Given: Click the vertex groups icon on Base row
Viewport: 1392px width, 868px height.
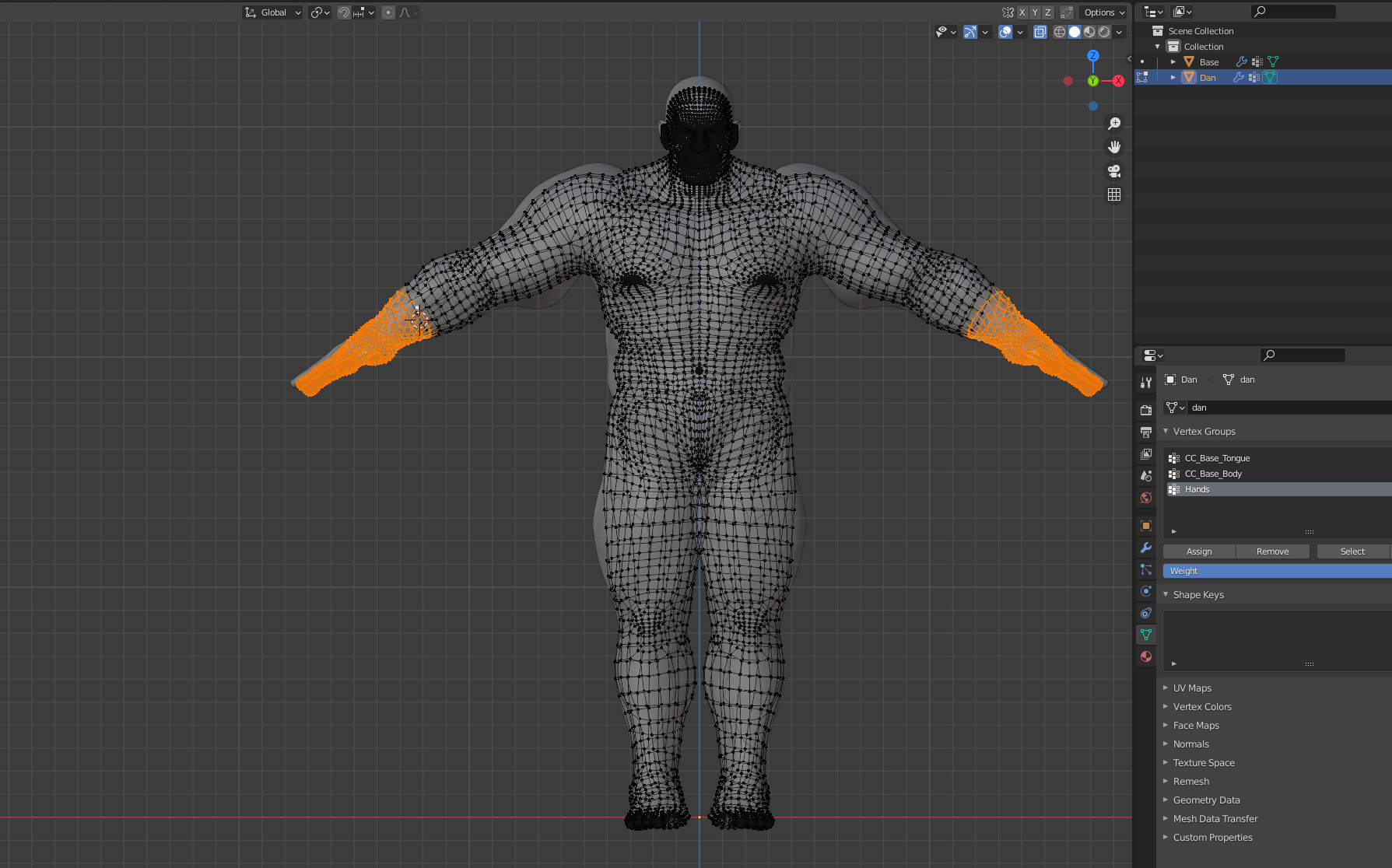Looking at the screenshot, I should click(x=1257, y=61).
